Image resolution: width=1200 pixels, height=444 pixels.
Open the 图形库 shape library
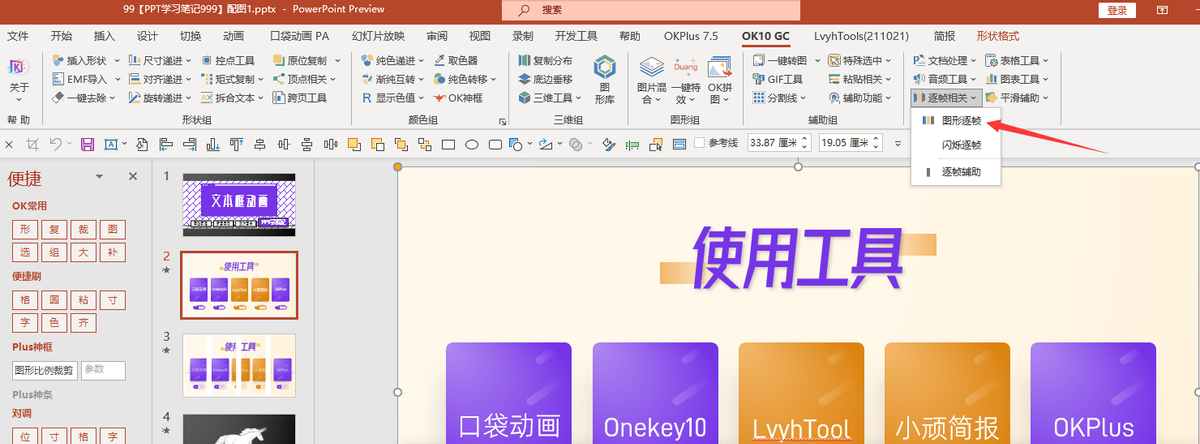(x=604, y=80)
